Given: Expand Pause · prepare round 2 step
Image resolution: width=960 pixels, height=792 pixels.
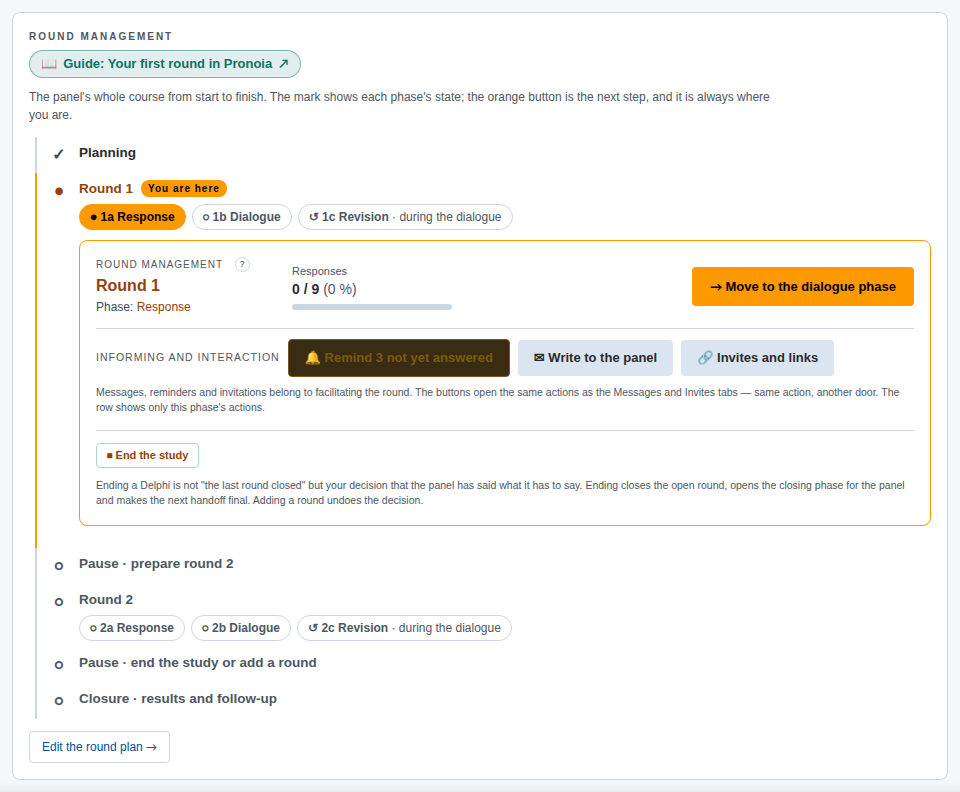Looking at the screenshot, I should (x=156, y=564).
